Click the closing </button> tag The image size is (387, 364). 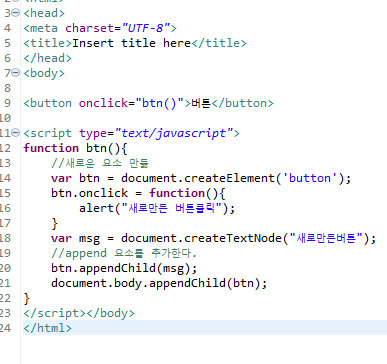pos(242,103)
